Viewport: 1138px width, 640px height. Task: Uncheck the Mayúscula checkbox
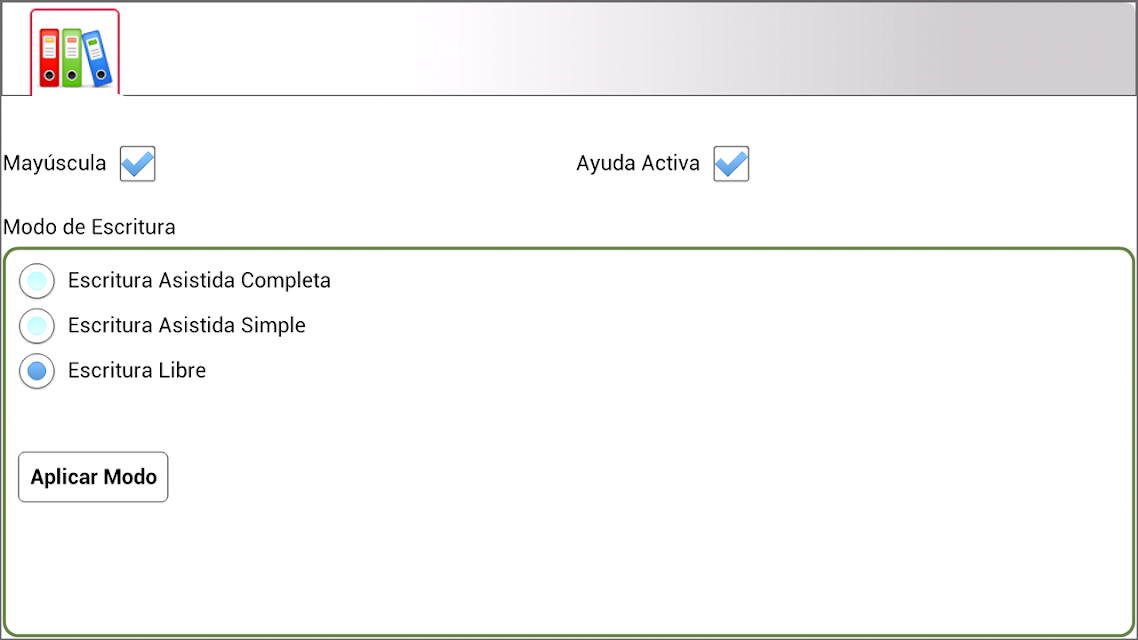(x=137, y=163)
